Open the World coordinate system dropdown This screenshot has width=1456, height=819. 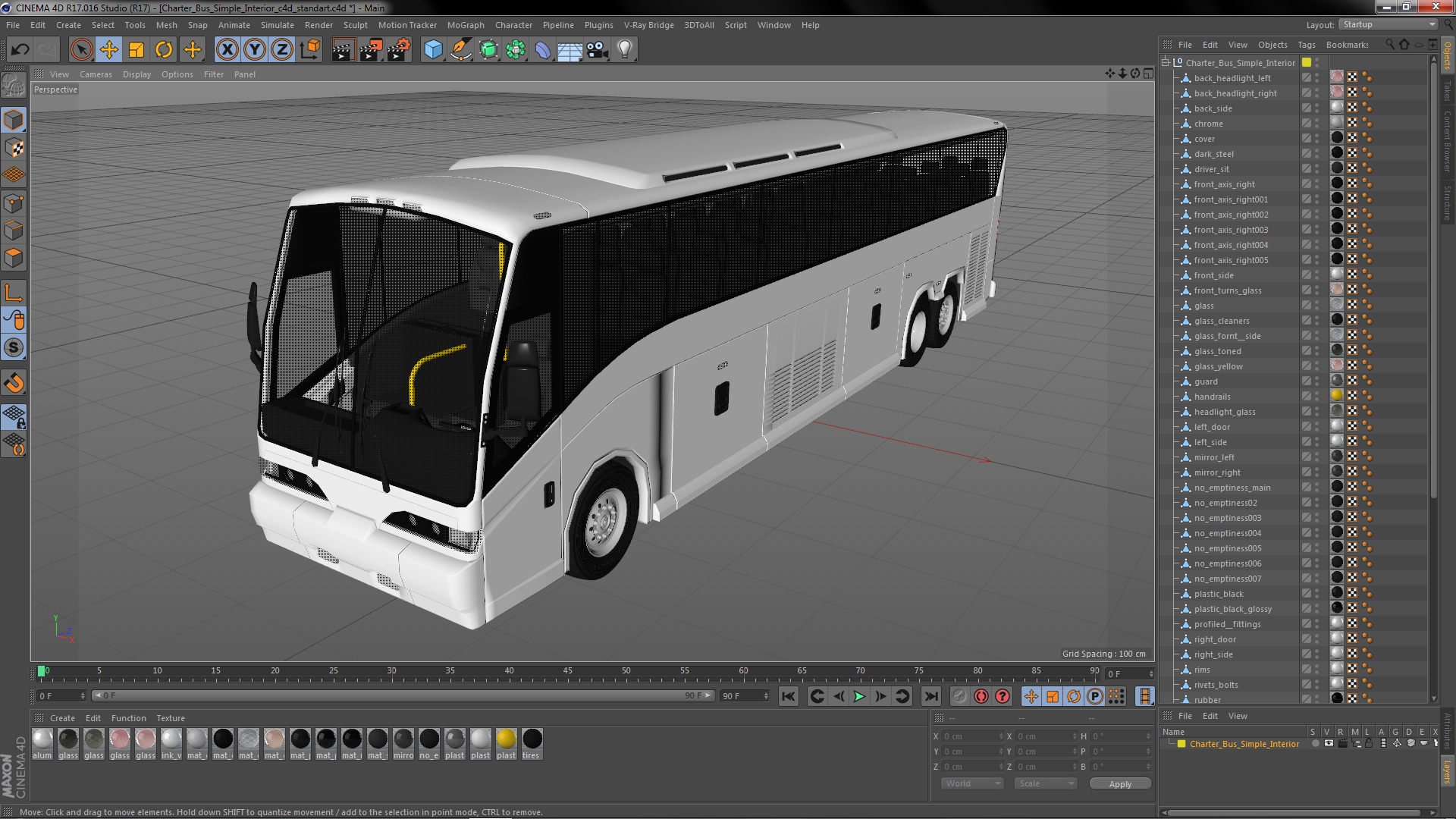(971, 783)
